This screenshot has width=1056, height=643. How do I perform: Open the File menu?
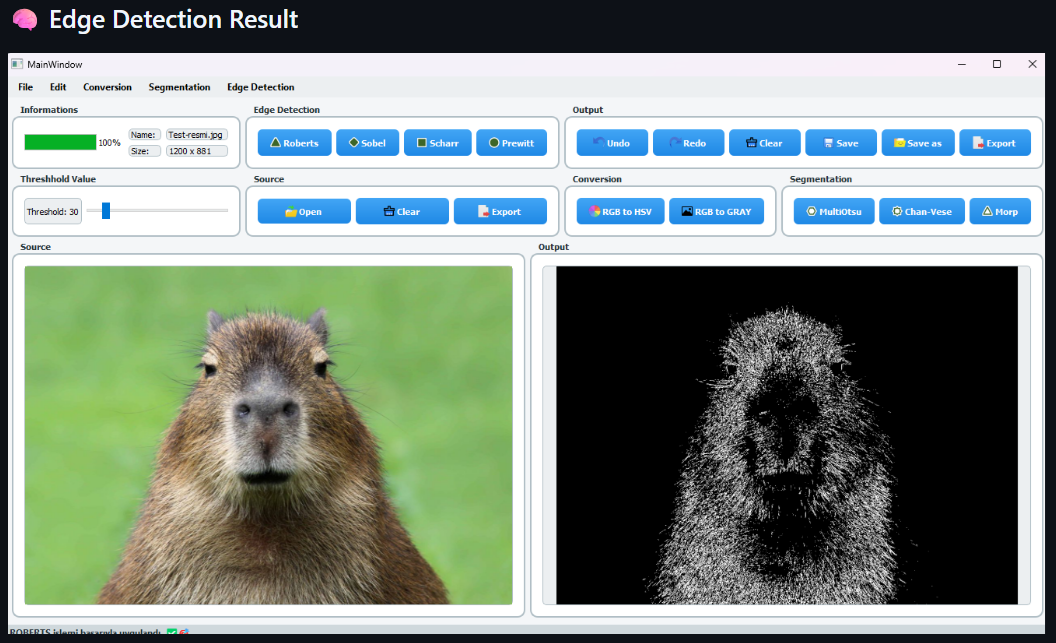(25, 87)
